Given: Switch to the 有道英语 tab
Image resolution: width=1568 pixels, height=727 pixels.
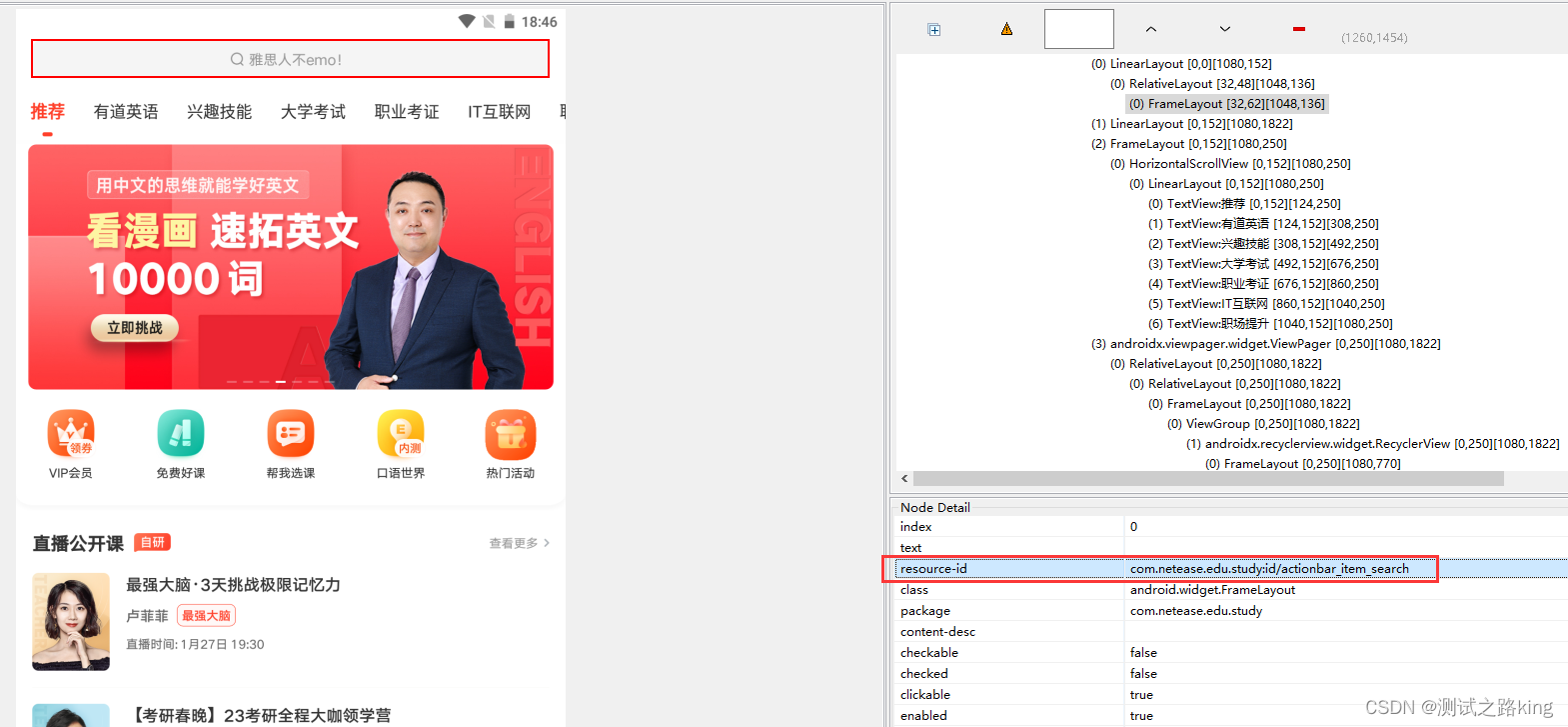Looking at the screenshot, I should point(126,112).
